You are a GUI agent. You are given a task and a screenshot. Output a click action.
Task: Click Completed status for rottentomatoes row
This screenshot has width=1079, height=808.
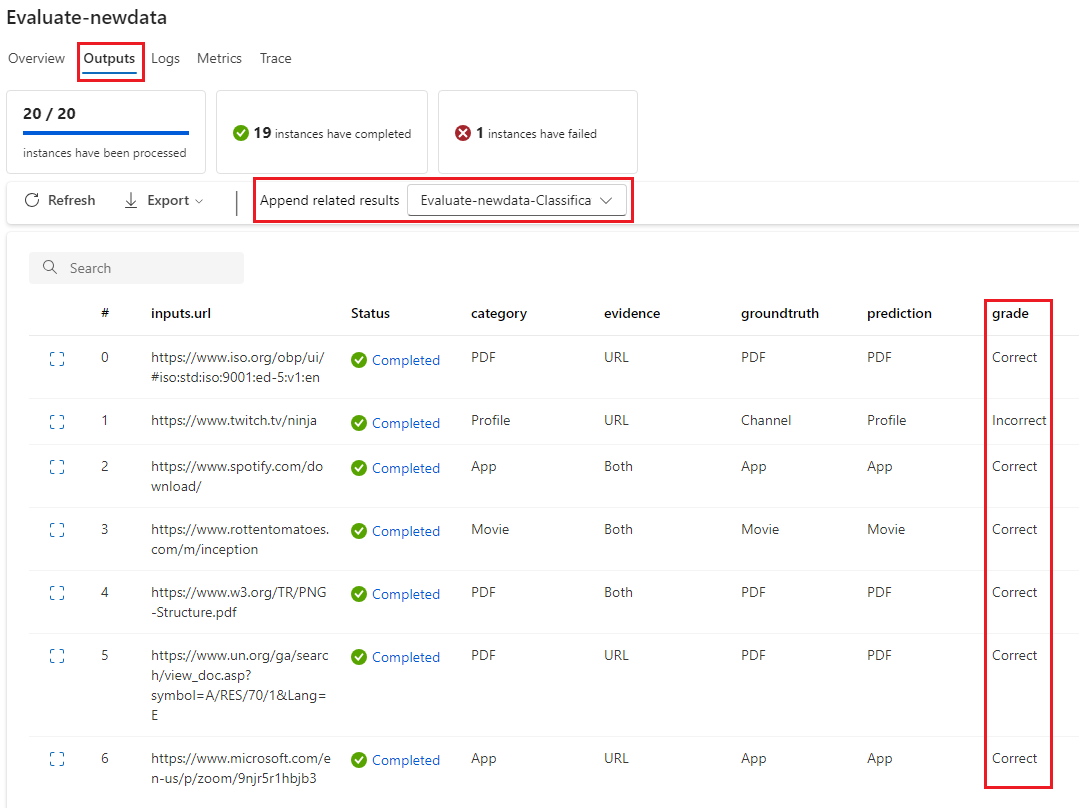click(405, 531)
